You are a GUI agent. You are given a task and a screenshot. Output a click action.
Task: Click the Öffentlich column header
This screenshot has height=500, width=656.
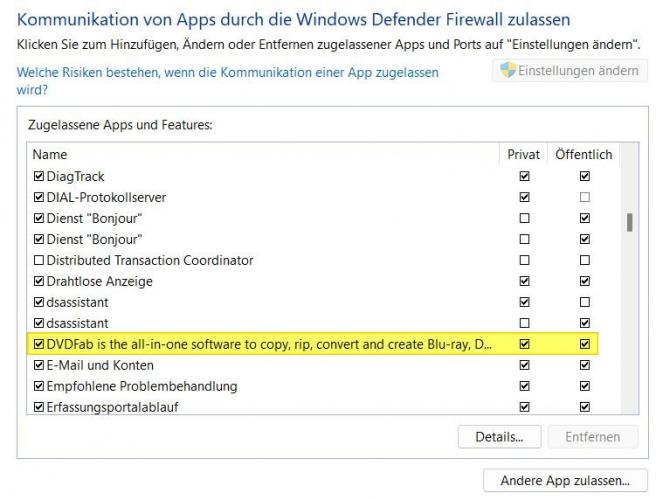(x=584, y=154)
